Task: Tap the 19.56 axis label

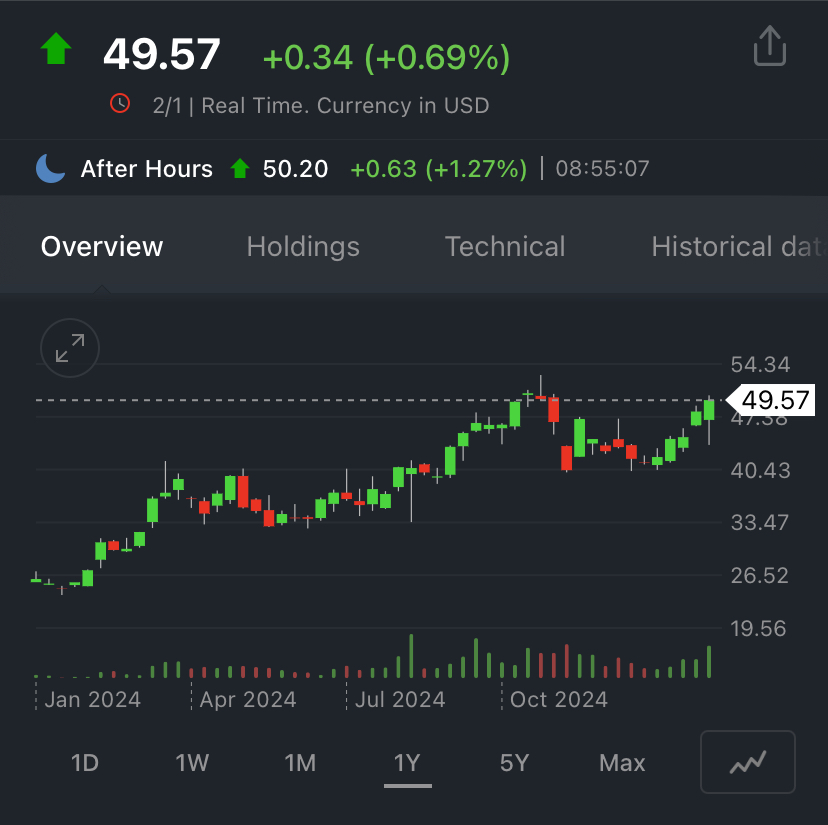Action: (x=758, y=629)
